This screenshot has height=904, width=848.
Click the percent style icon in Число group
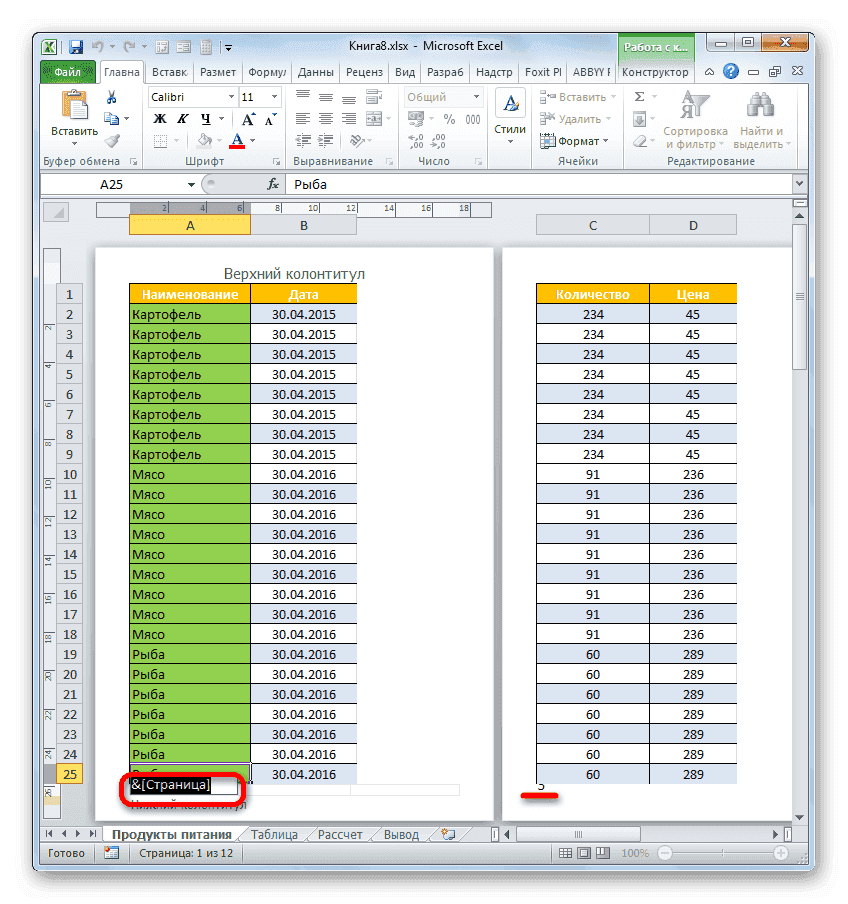tap(449, 118)
